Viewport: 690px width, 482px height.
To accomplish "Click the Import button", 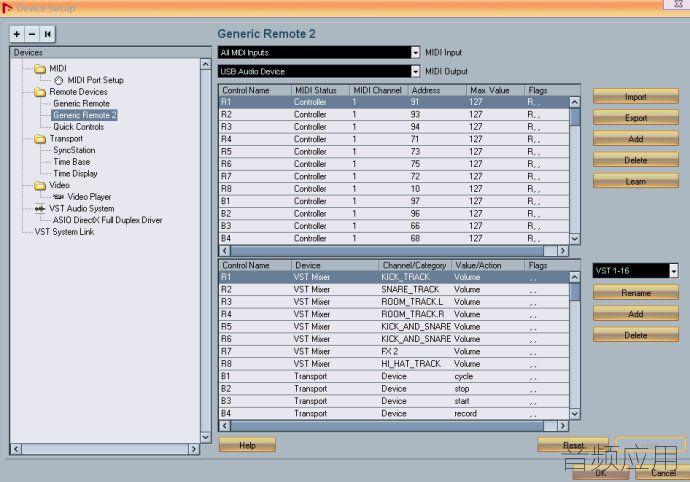I will tap(635, 97).
